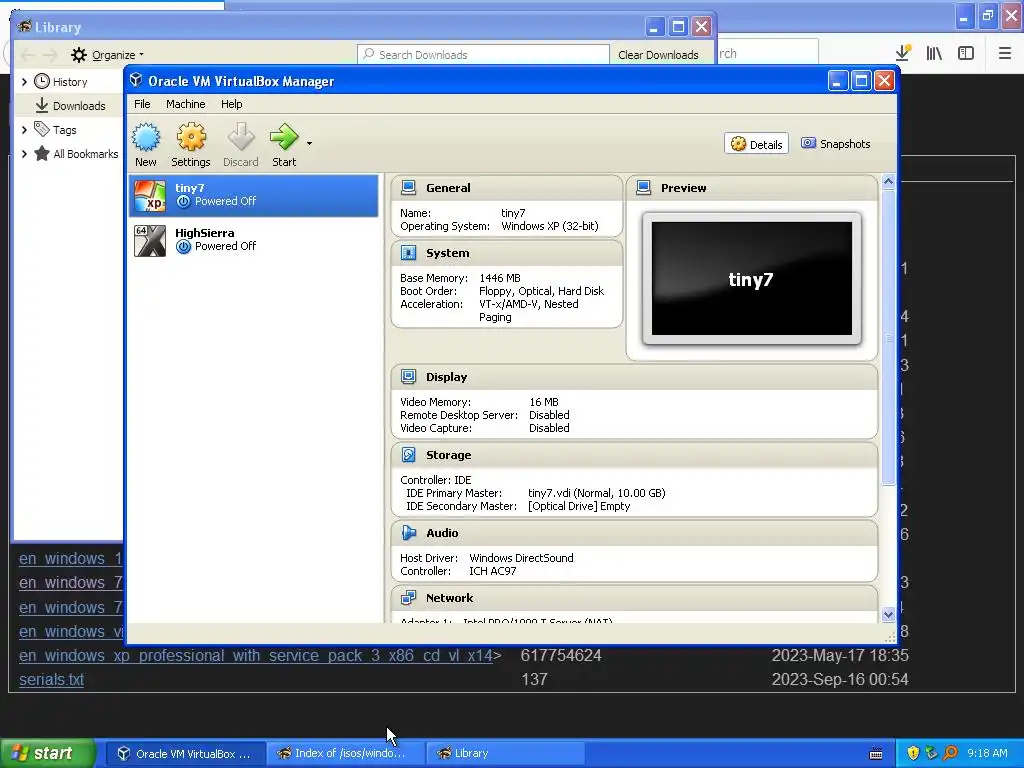Open the Start button dropdown arrow
This screenshot has height=768, width=1024.
(310, 143)
